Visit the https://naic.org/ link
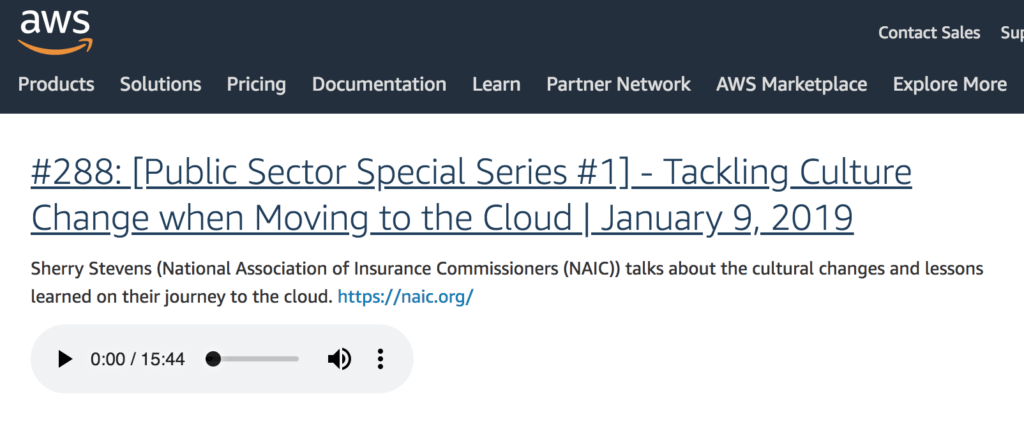The height and width of the screenshot is (424, 1024). 405,297
